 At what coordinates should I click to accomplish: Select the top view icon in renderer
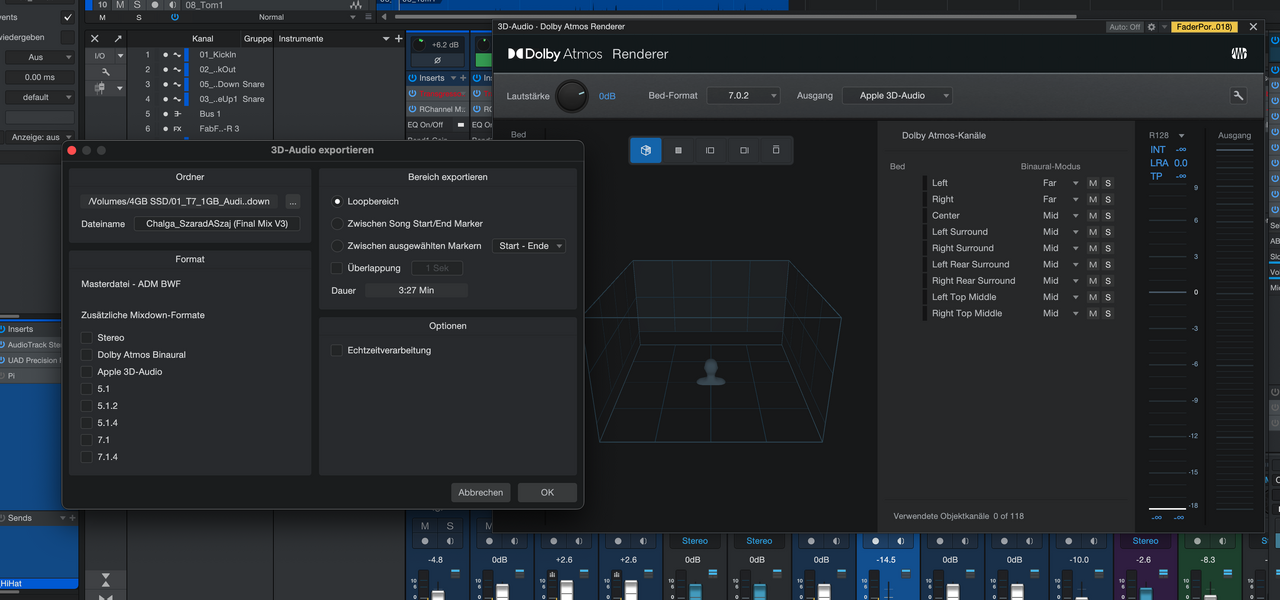click(678, 150)
